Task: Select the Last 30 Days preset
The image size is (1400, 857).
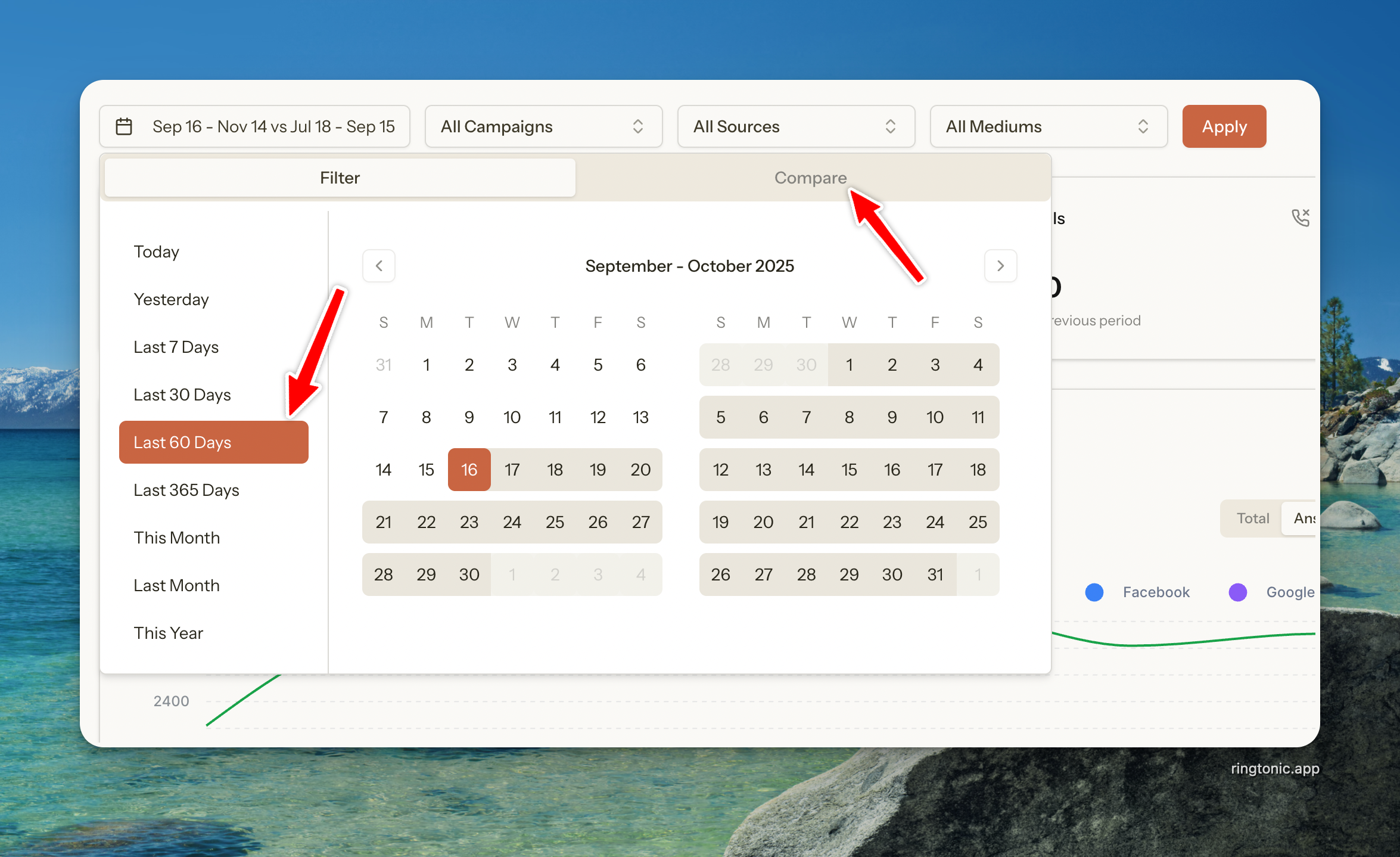Action: pos(182,395)
